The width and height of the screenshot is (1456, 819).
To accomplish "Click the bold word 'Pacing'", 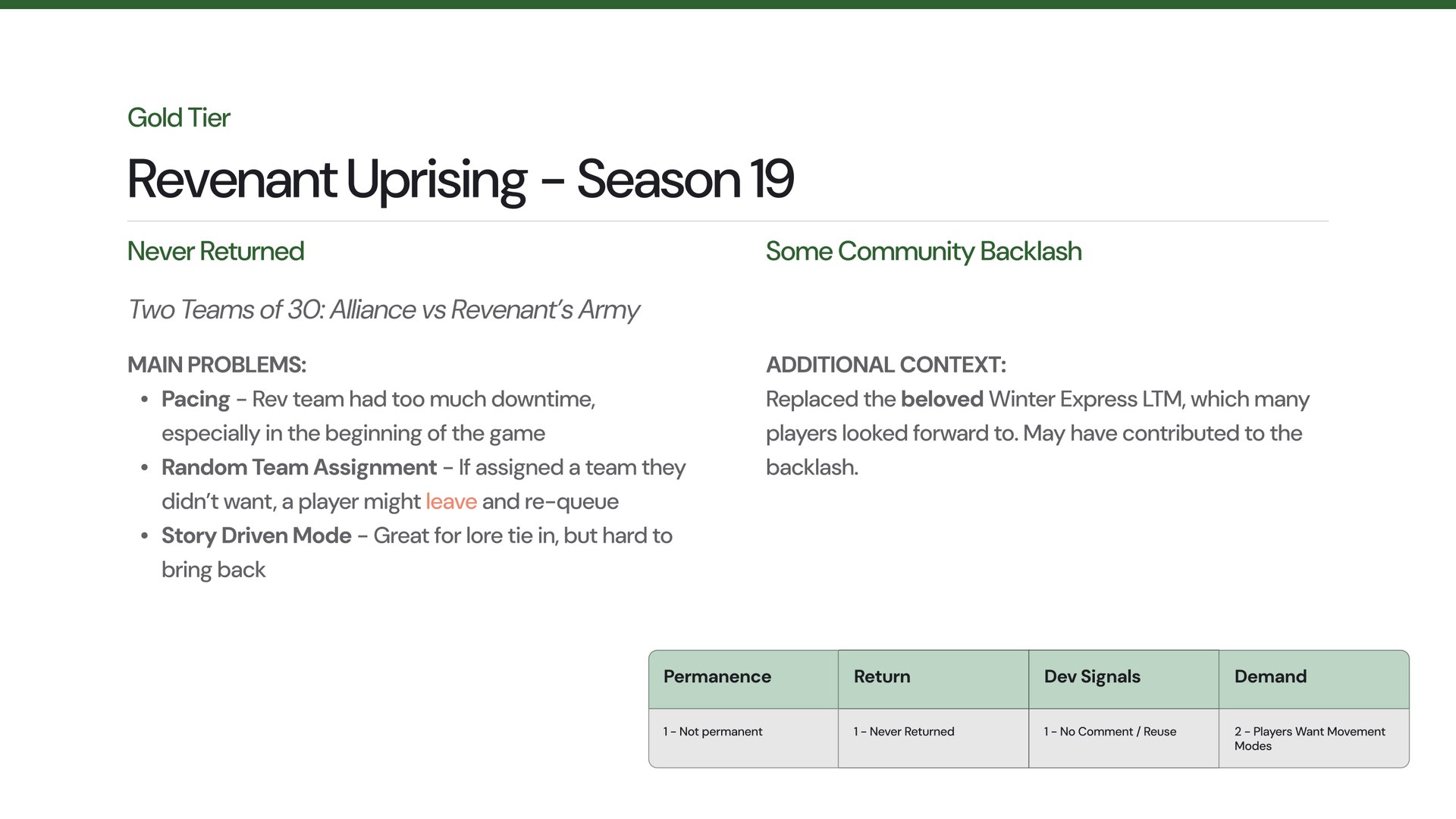I will click(196, 400).
